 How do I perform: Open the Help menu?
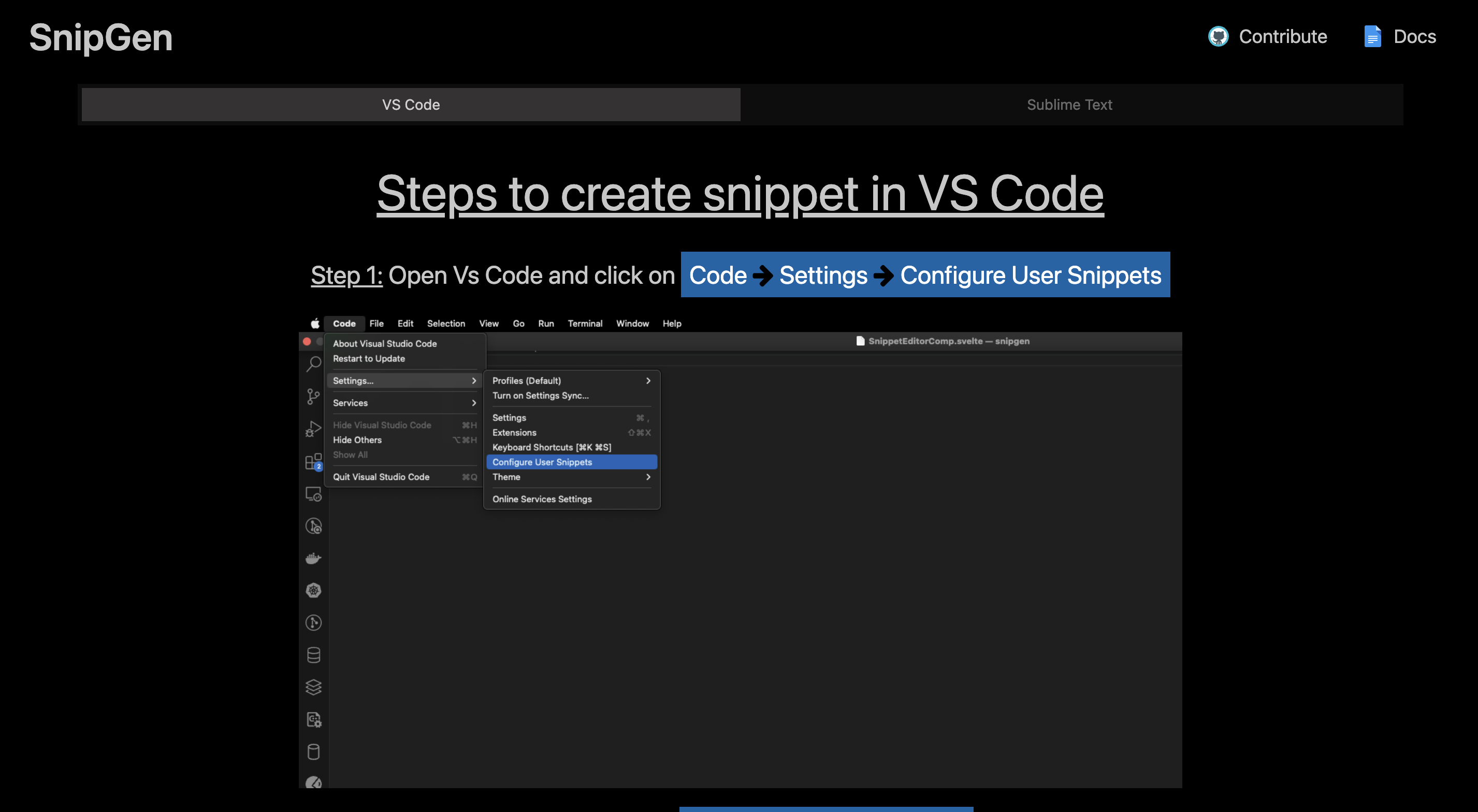(x=672, y=324)
